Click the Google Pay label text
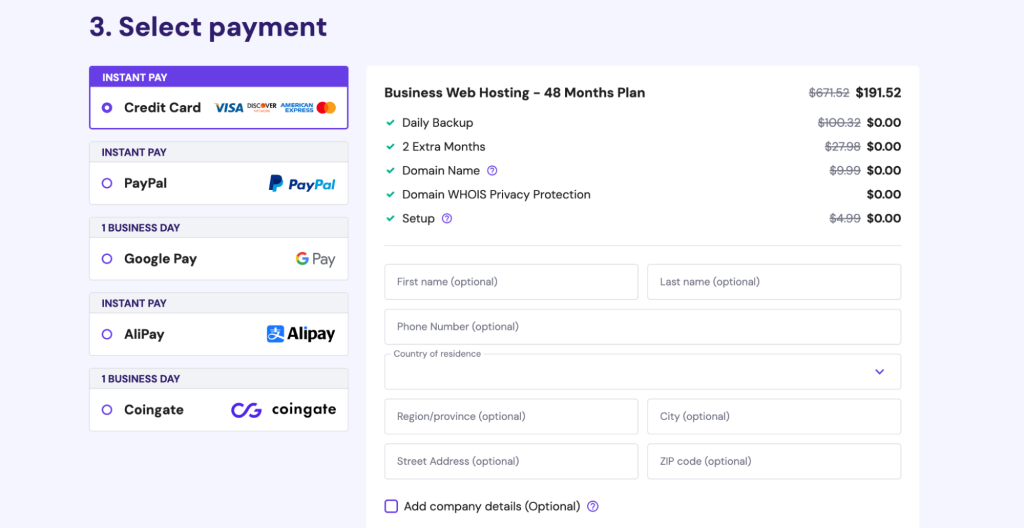Image resolution: width=1024 pixels, height=528 pixels. point(161,259)
